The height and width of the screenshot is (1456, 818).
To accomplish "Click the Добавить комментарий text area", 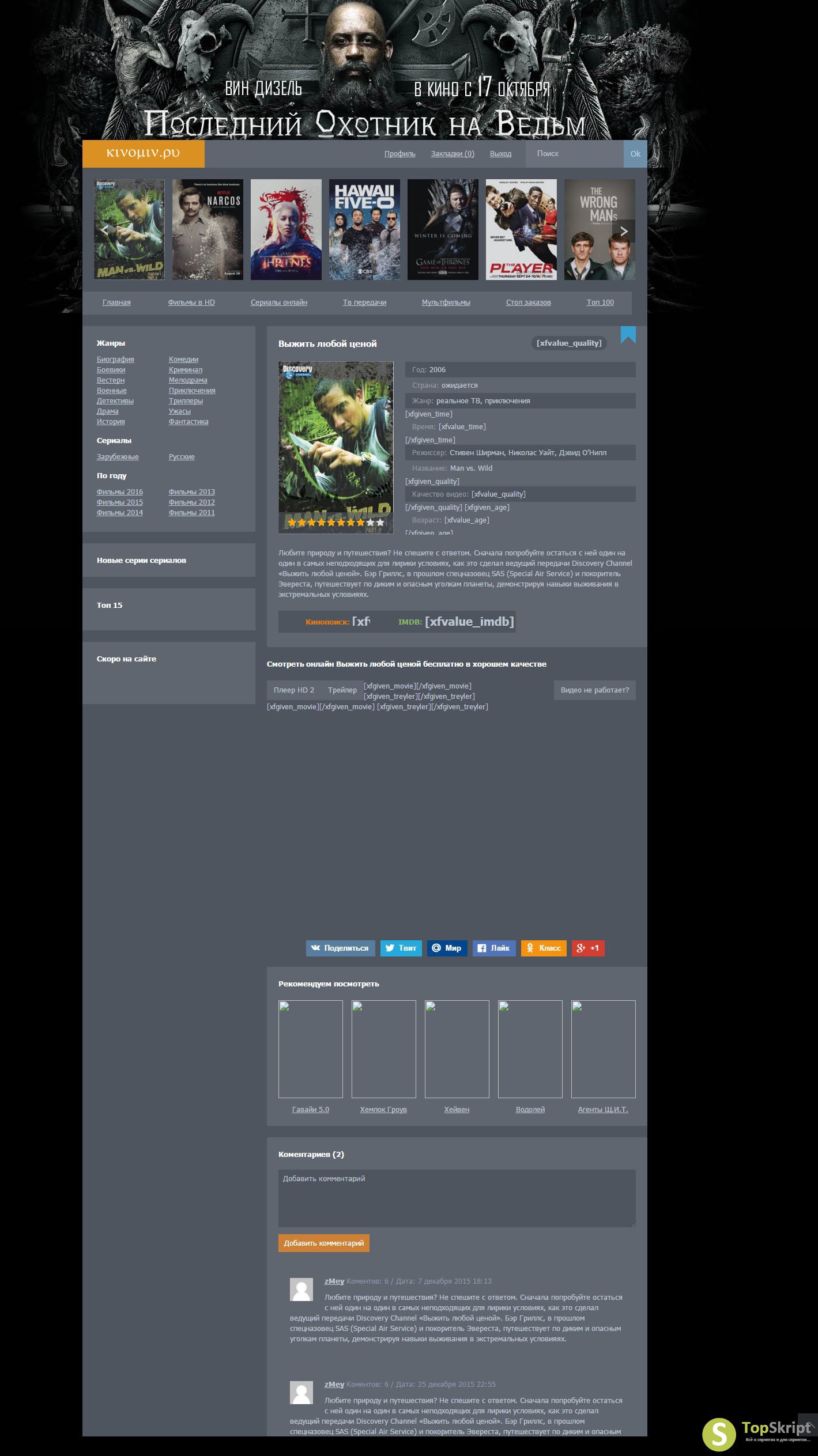I will pyautogui.click(x=457, y=1198).
